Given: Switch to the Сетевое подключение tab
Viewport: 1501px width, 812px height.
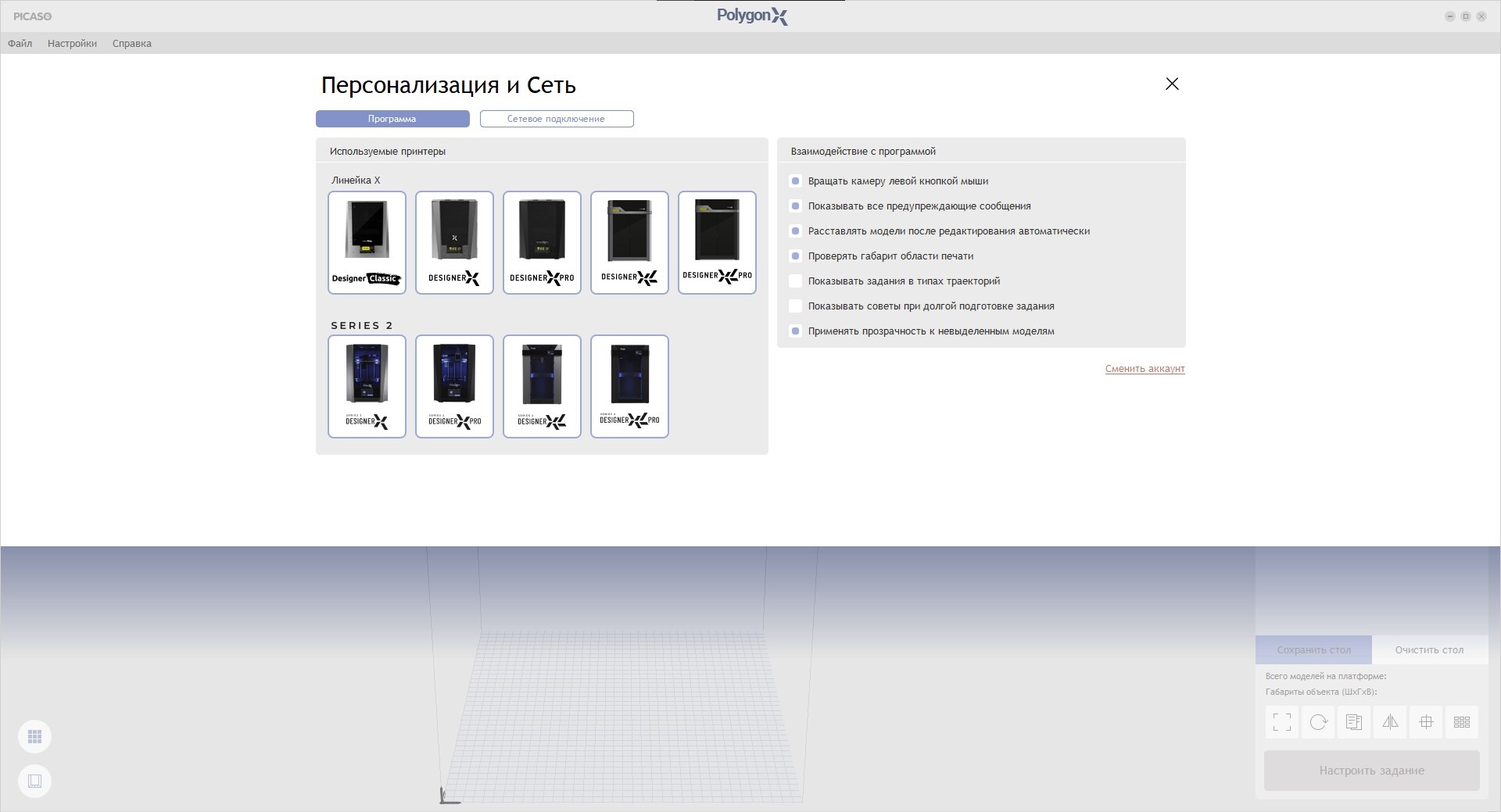Looking at the screenshot, I should [x=557, y=119].
